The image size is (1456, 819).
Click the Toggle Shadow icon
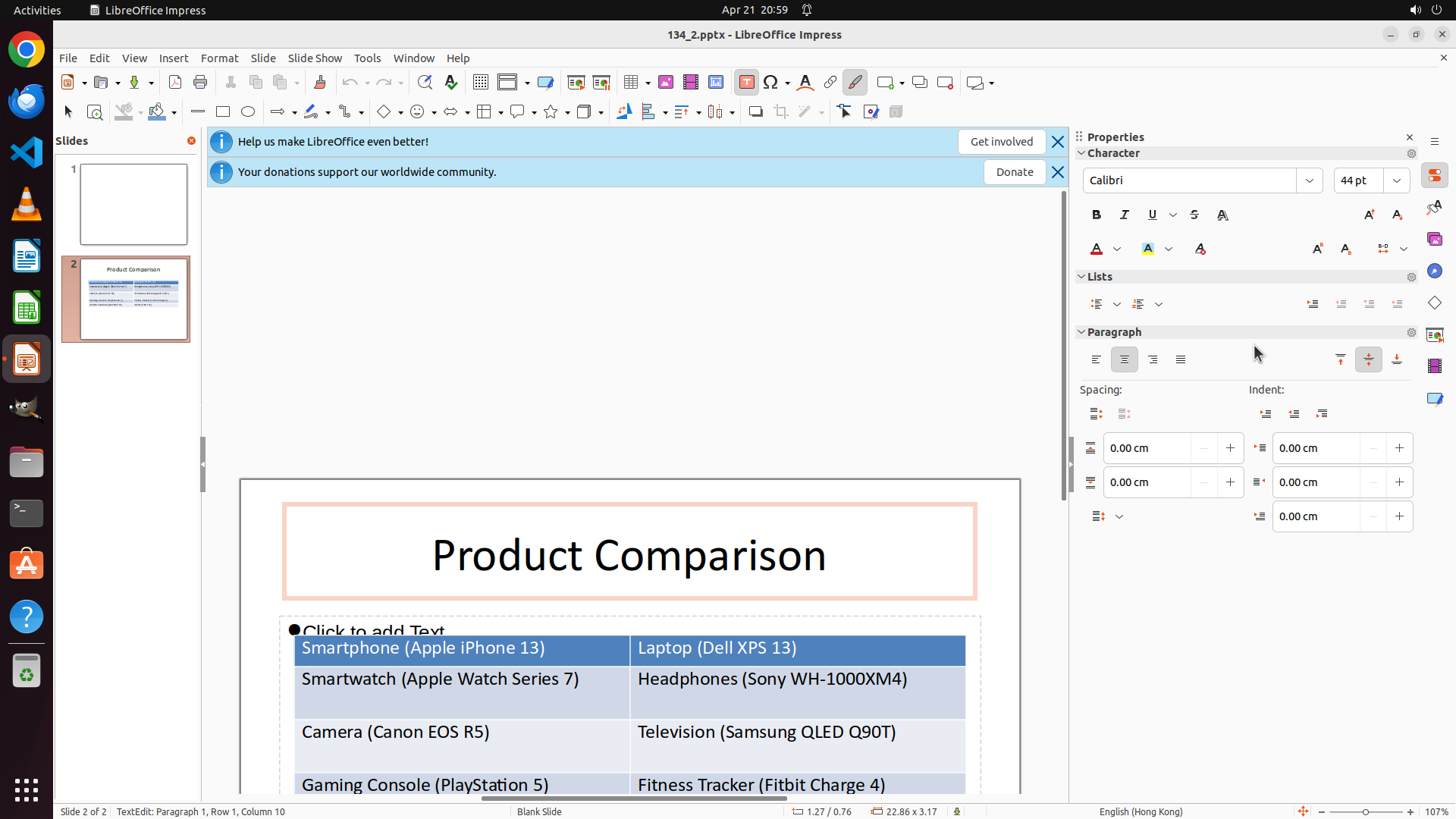[755, 112]
